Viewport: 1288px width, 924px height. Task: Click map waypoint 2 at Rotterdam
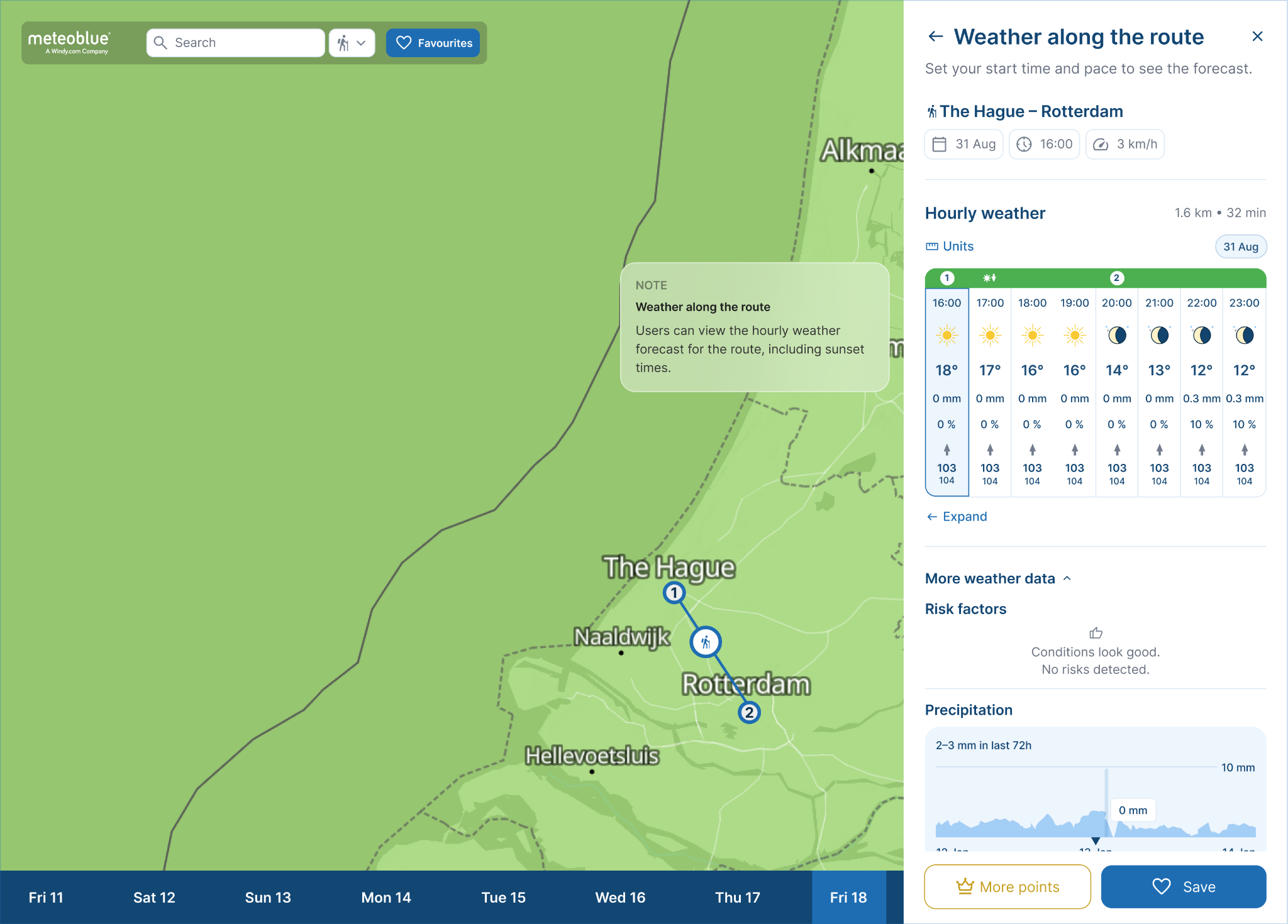[749, 713]
